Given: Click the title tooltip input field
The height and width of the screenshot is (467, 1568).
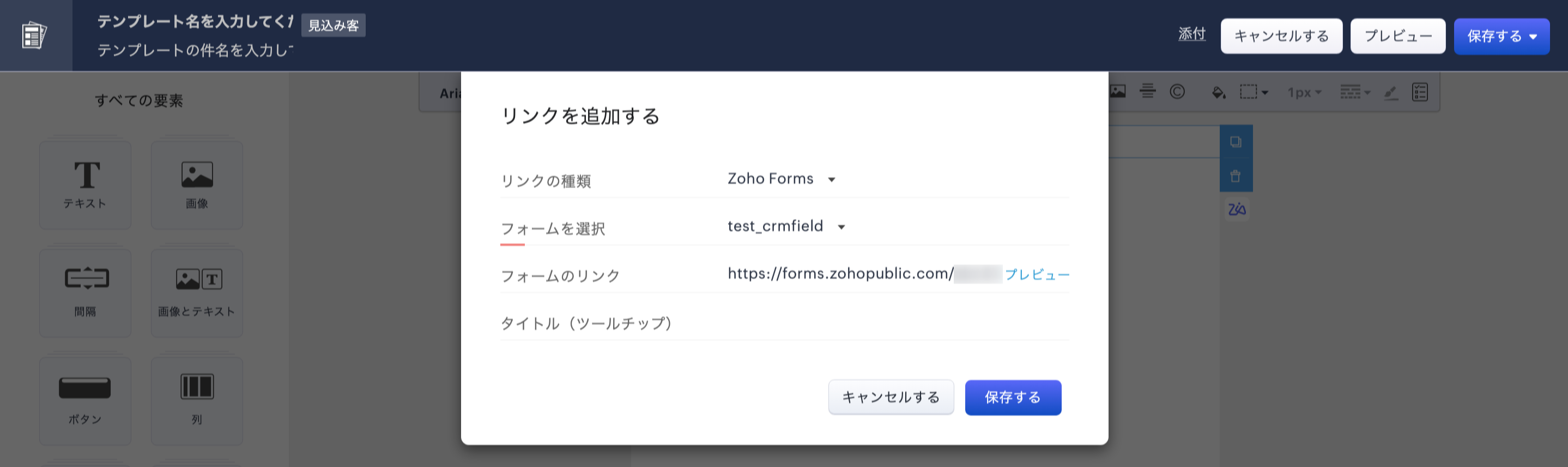Looking at the screenshot, I should tap(897, 323).
